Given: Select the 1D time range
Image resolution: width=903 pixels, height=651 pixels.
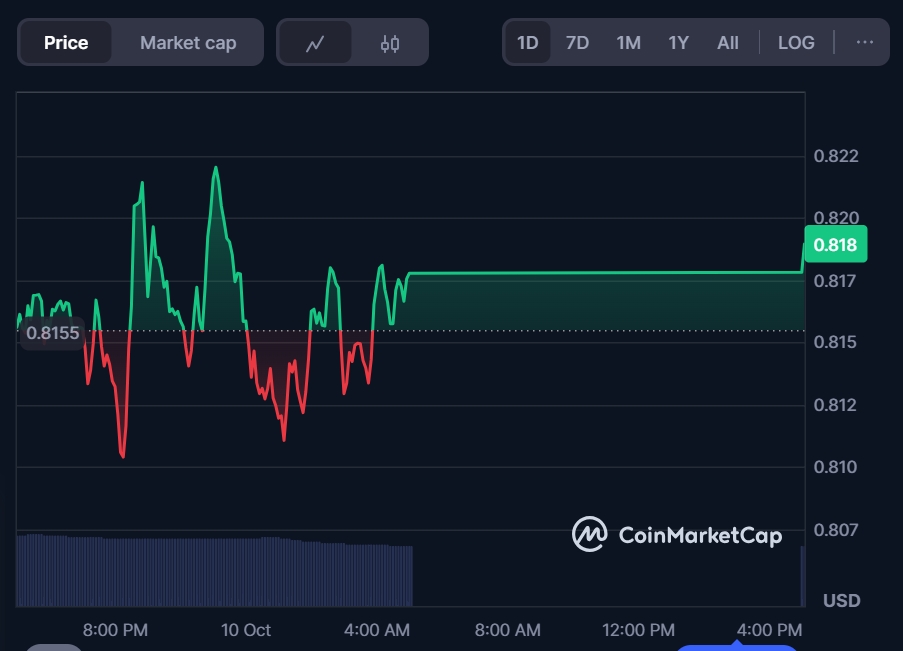Looking at the screenshot, I should [527, 43].
